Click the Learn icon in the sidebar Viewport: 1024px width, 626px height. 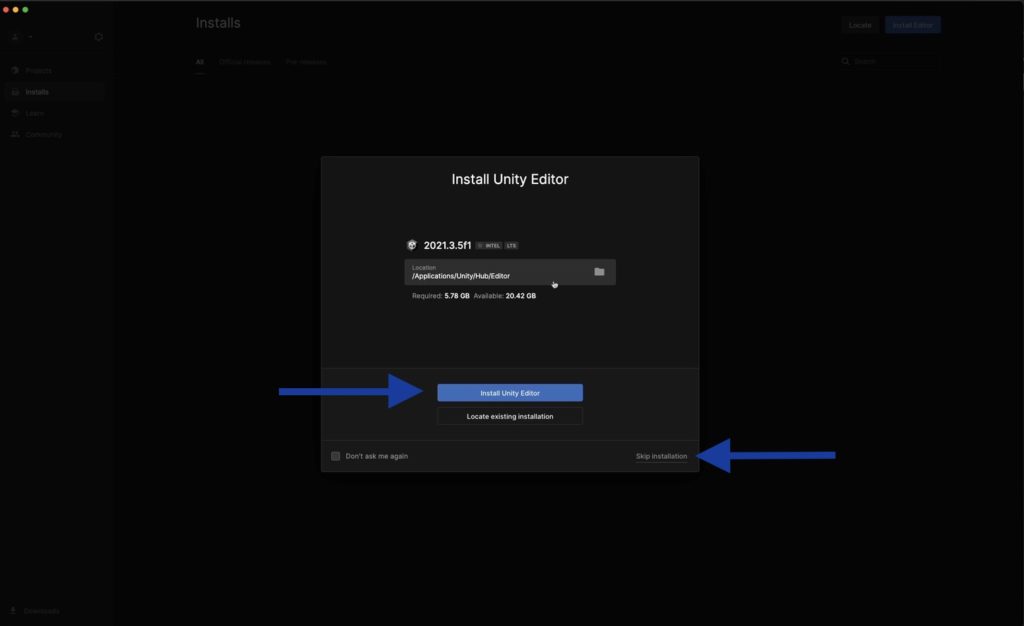(x=15, y=113)
